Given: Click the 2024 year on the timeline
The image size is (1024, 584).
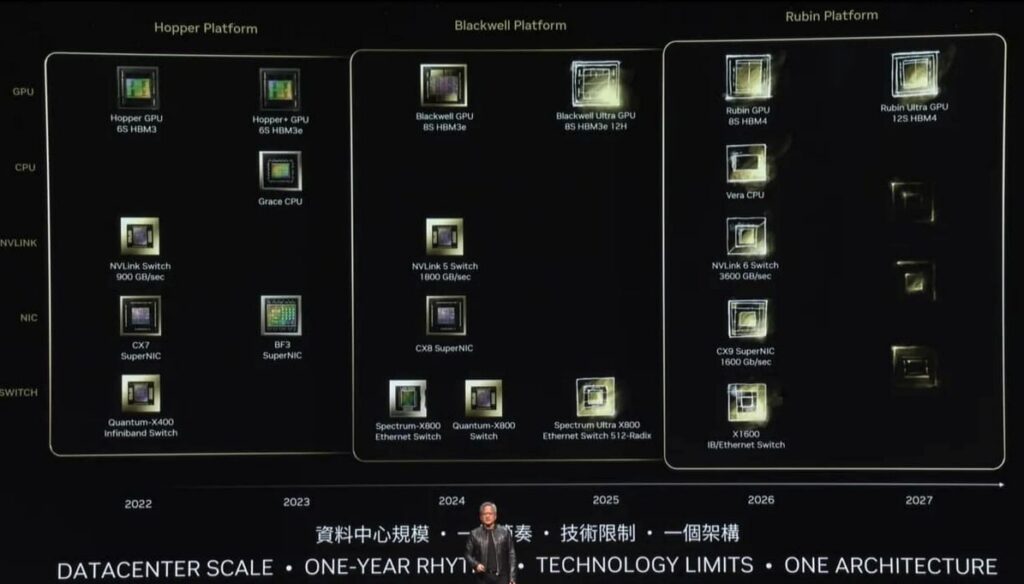Looking at the screenshot, I should (451, 500).
